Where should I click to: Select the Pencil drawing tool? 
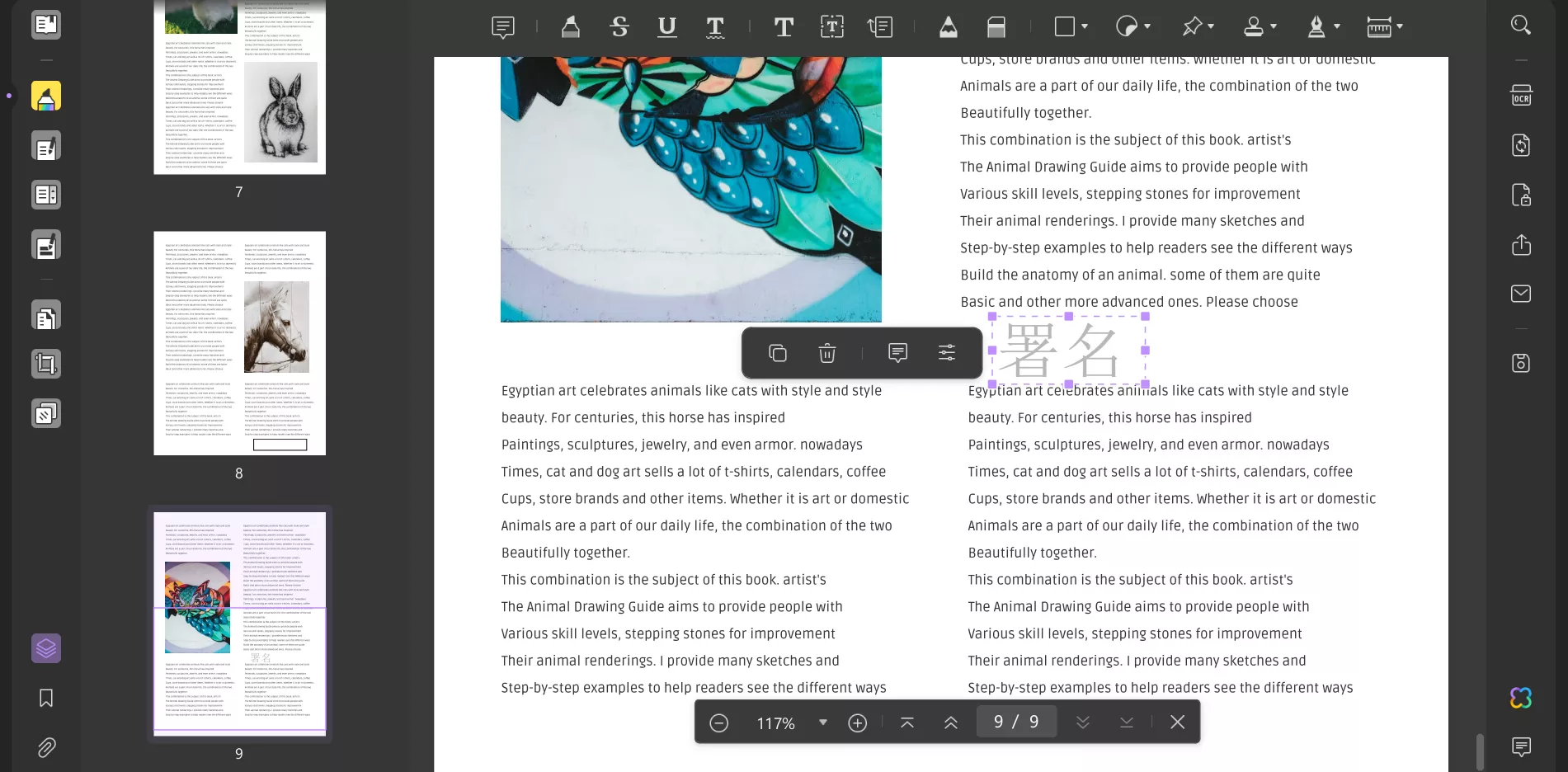tap(949, 27)
